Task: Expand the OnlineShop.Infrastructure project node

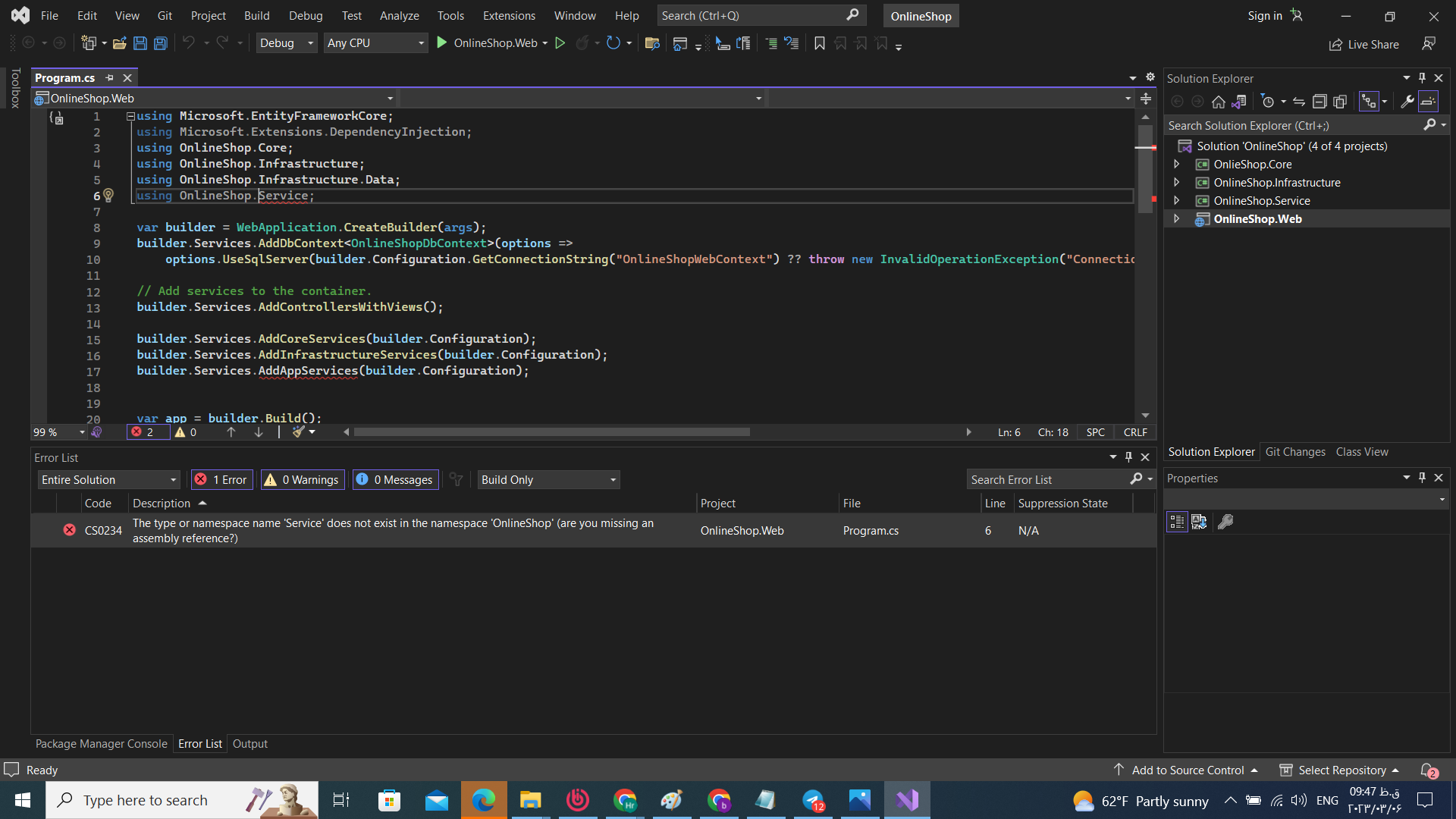Action: 1176,182
